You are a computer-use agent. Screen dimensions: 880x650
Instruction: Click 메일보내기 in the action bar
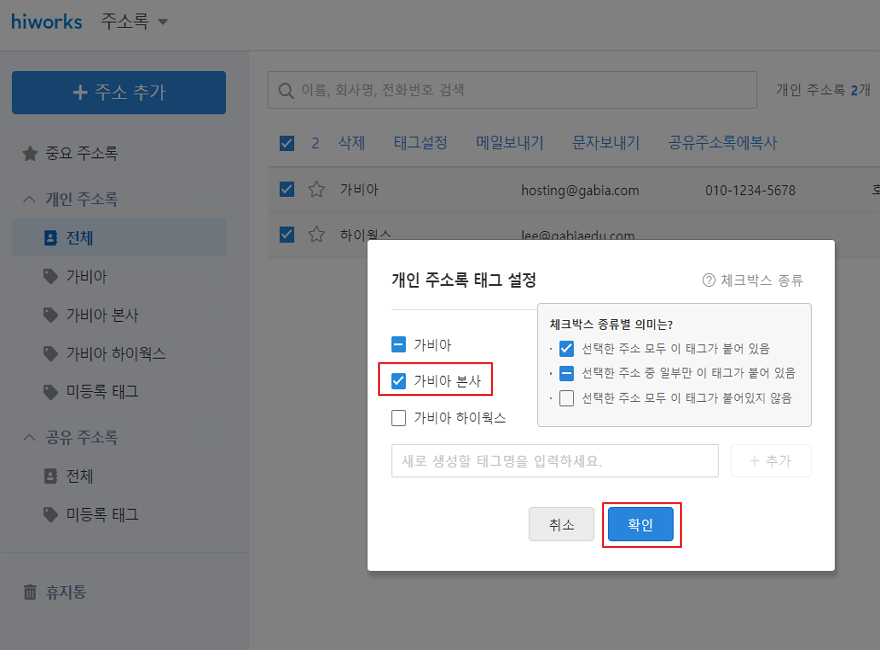(x=509, y=143)
